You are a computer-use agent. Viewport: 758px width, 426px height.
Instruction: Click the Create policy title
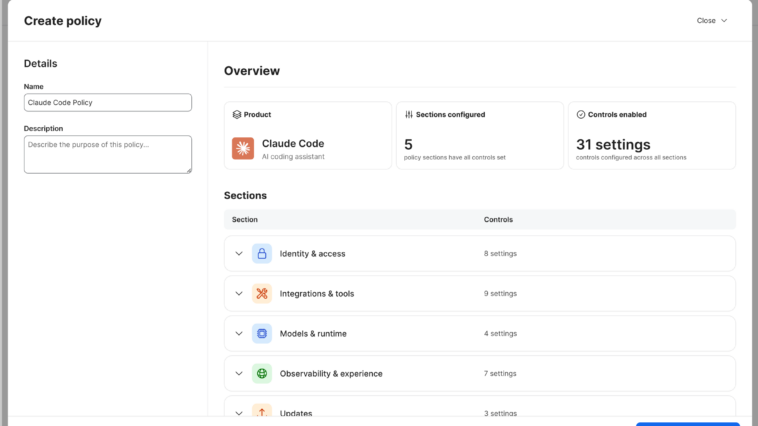63,21
